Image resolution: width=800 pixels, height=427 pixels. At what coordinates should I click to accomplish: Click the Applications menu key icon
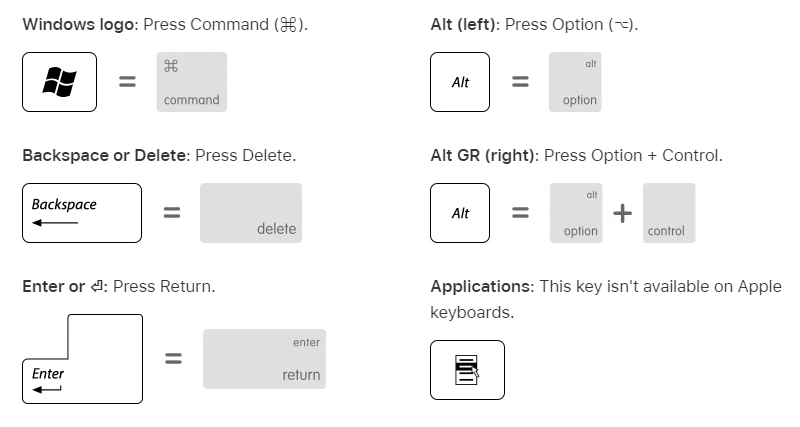467,370
